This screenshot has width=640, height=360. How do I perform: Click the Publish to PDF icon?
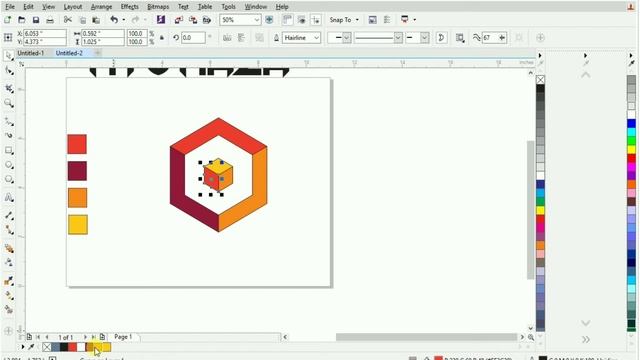pos(207,20)
